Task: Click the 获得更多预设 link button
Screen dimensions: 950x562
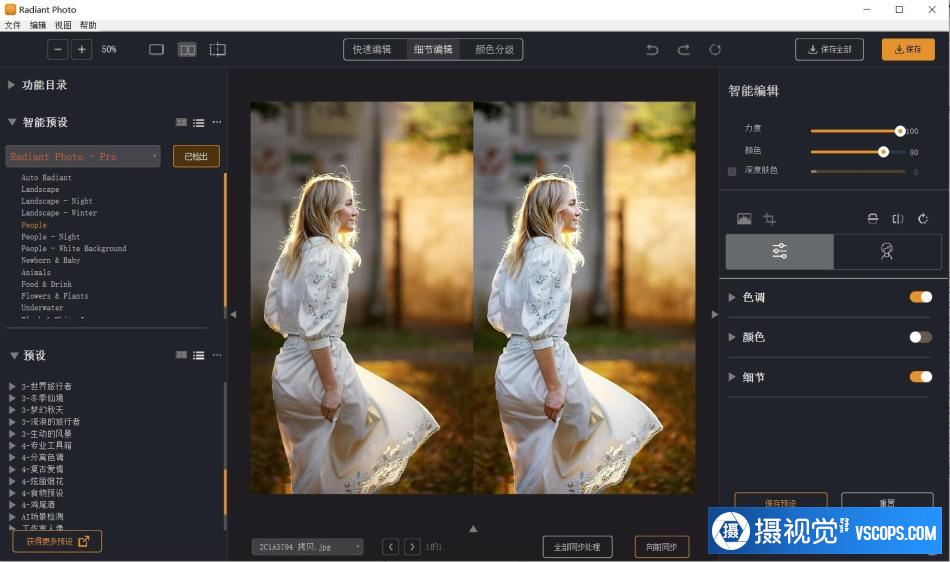Action: pos(57,541)
